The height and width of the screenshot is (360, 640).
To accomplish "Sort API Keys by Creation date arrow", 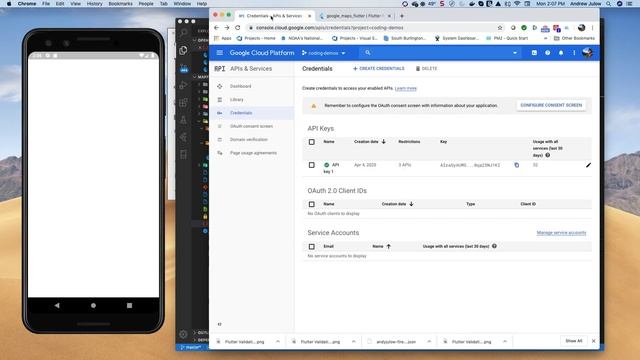I will coord(383,142).
